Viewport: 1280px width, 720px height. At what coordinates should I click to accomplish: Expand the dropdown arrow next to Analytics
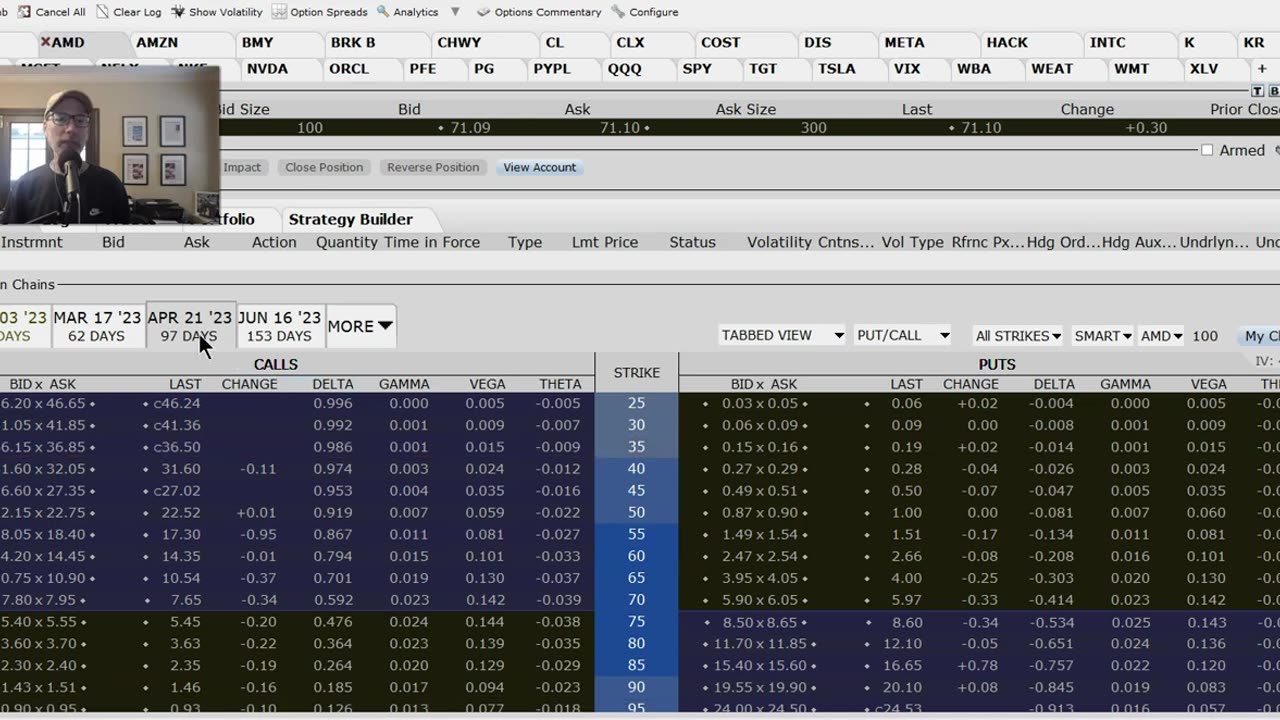pyautogui.click(x=455, y=12)
